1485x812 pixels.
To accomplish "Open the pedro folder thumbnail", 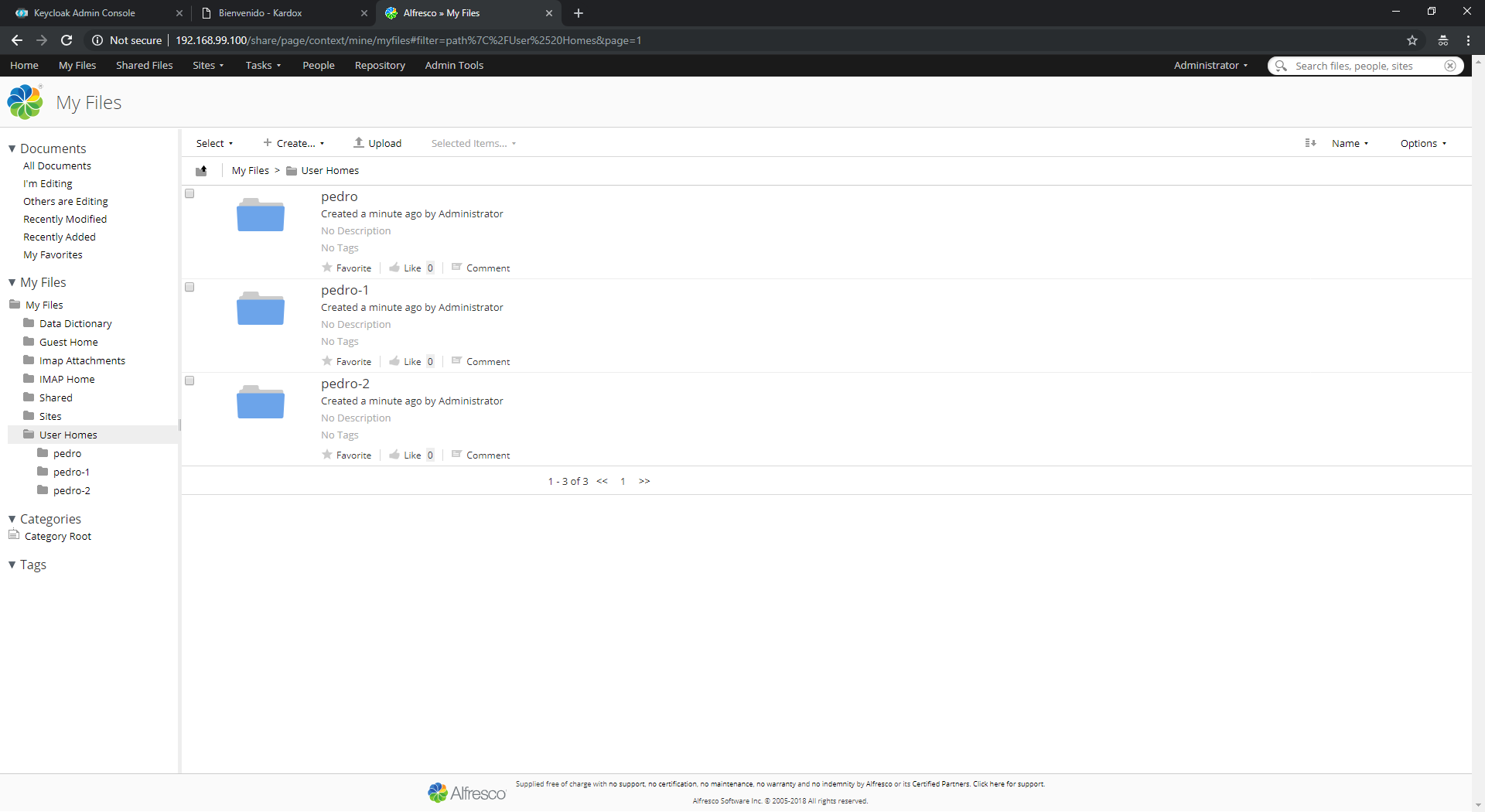I will (261, 215).
